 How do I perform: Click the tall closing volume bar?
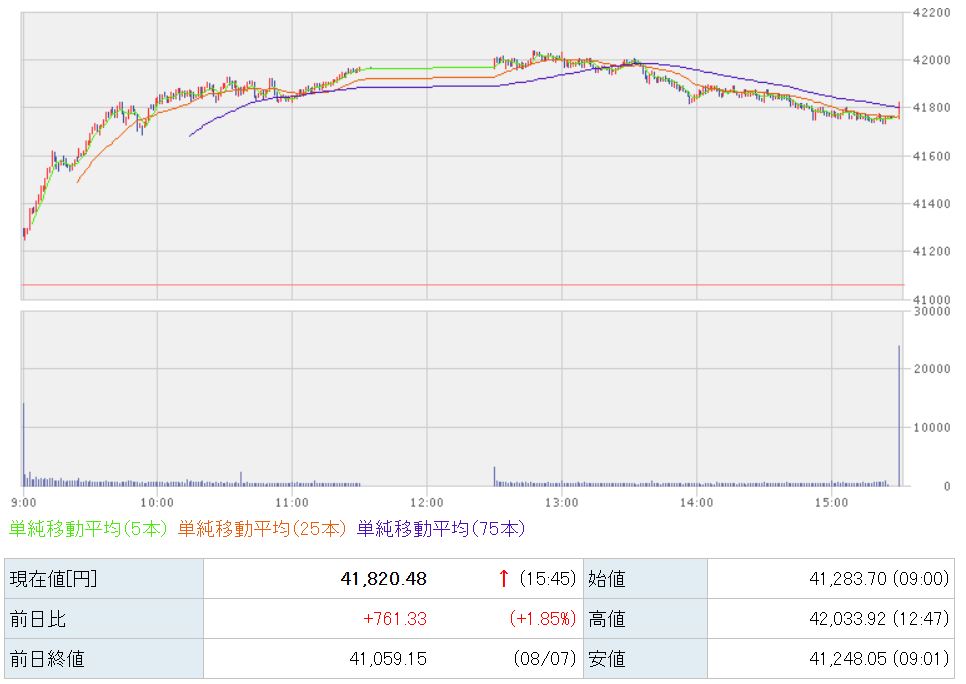pos(899,416)
